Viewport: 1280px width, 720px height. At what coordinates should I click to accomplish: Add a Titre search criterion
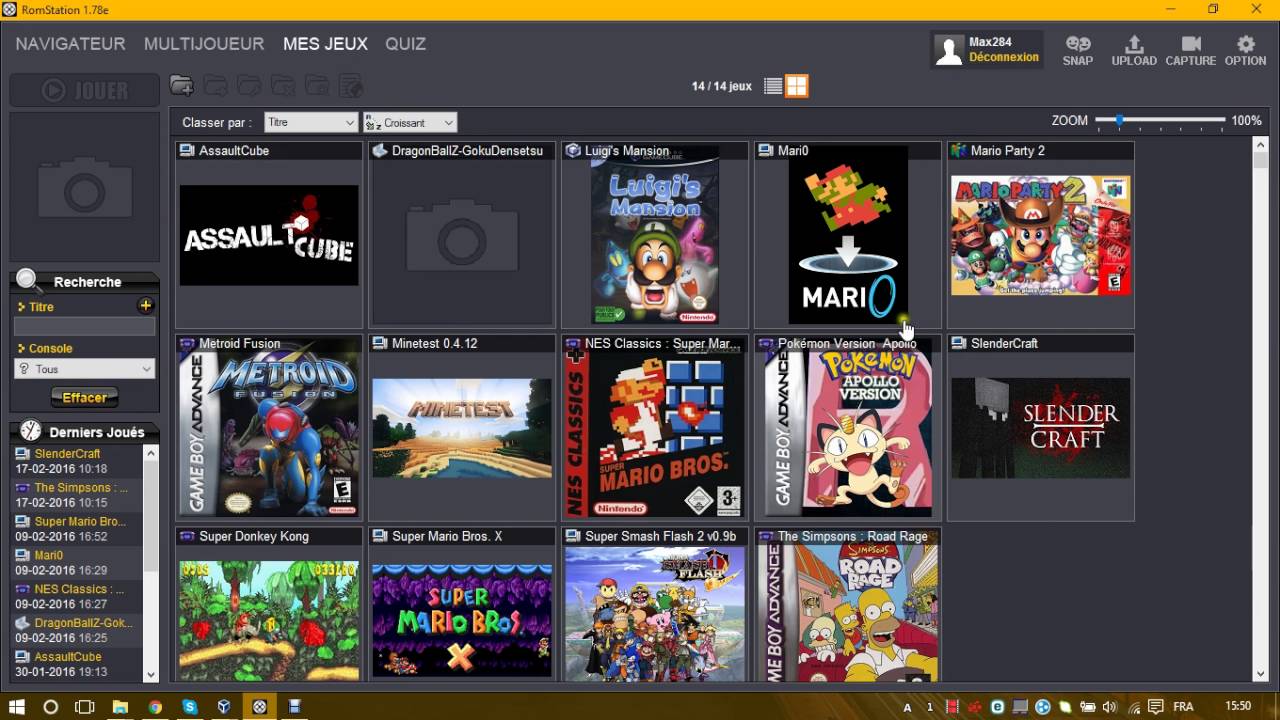click(x=146, y=306)
